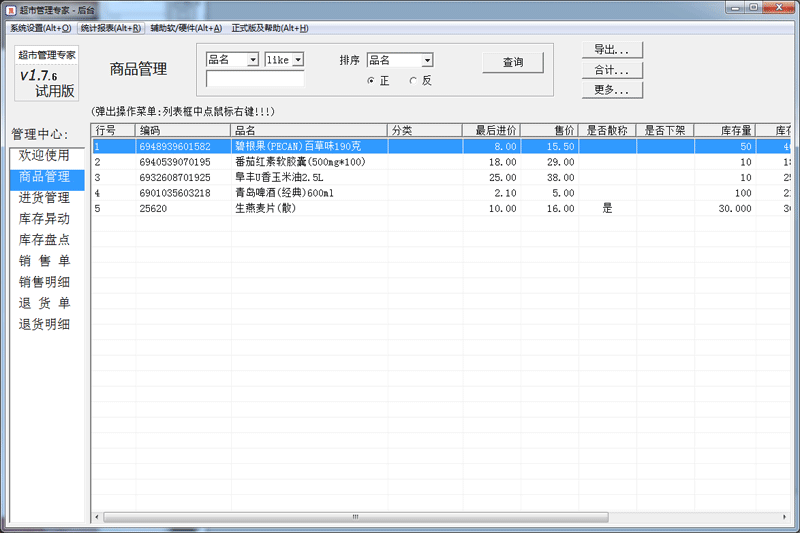Open 库存盘点 in sidebar
Viewport: 800px width, 533px height.
[x=44, y=240]
